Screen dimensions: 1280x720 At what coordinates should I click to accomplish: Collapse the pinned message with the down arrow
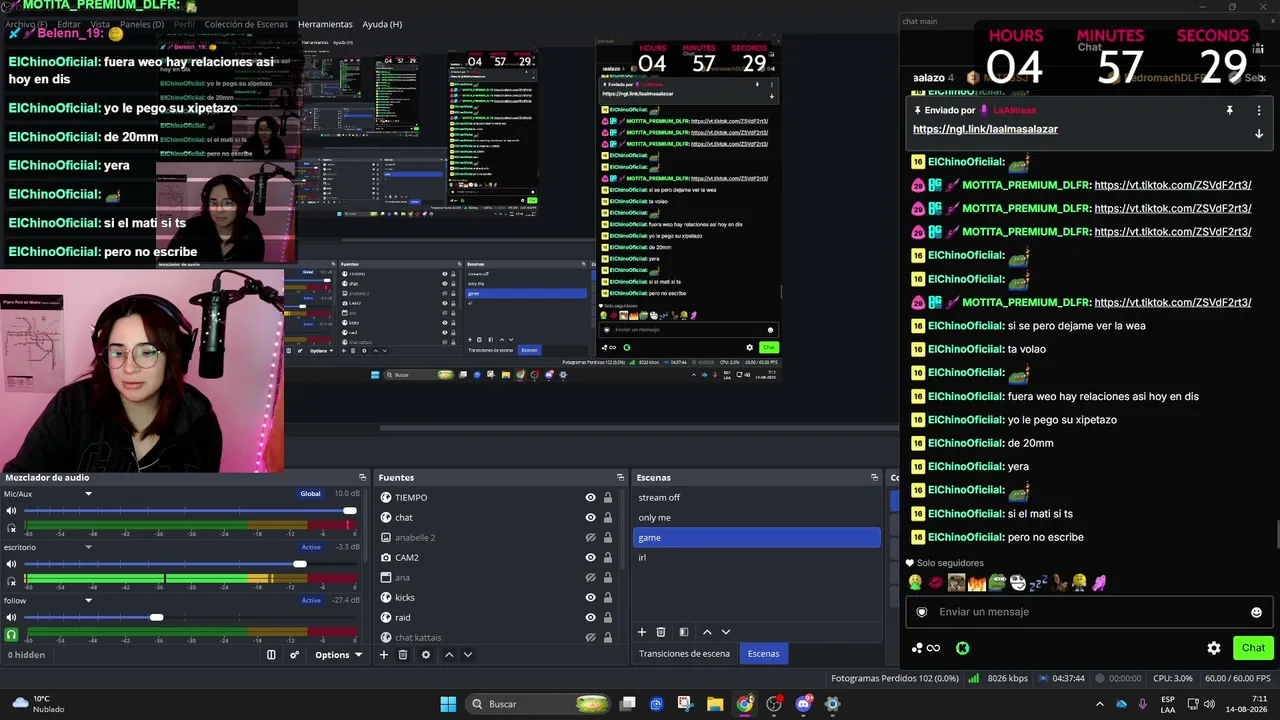(1259, 134)
